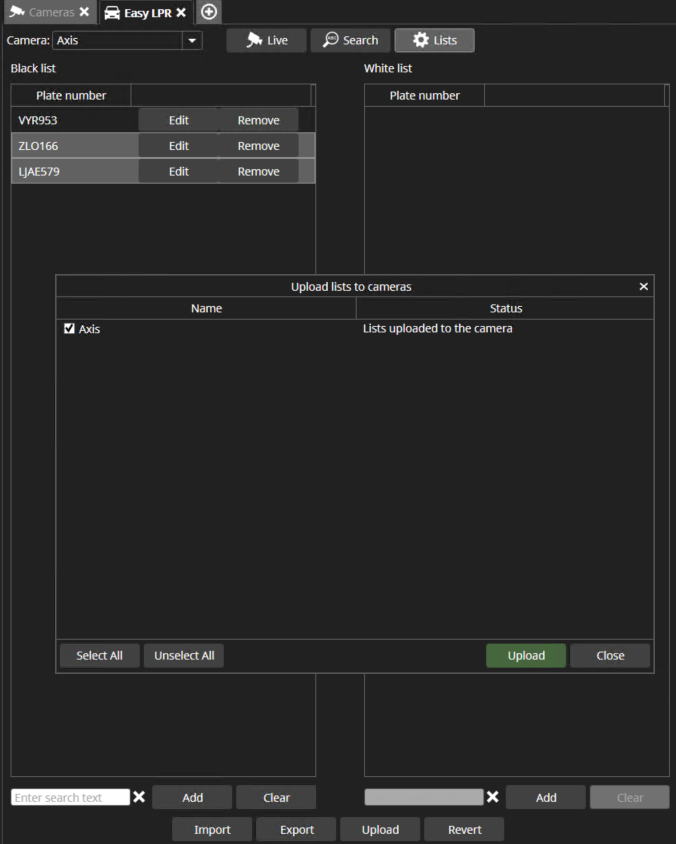Uncheck the Axis camera checkbox

[70, 328]
